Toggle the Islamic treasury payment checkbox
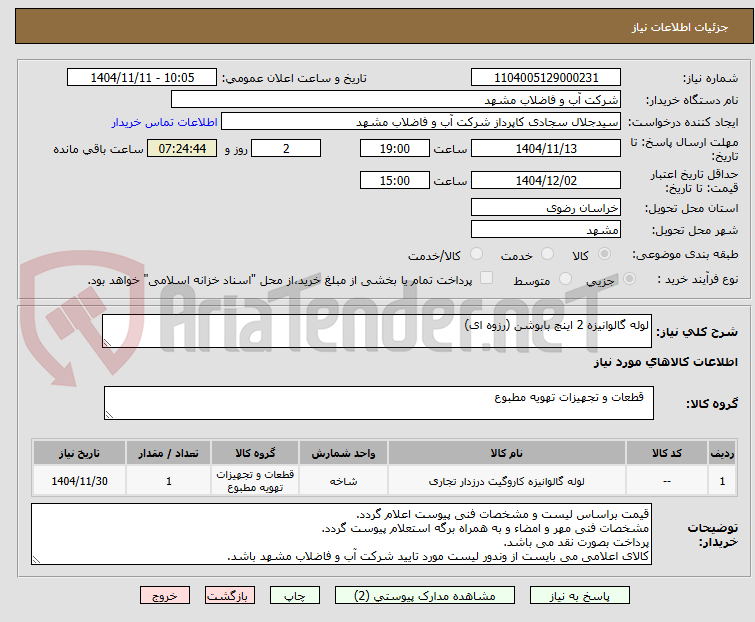Viewport: 755px width, 622px height. tap(487, 278)
